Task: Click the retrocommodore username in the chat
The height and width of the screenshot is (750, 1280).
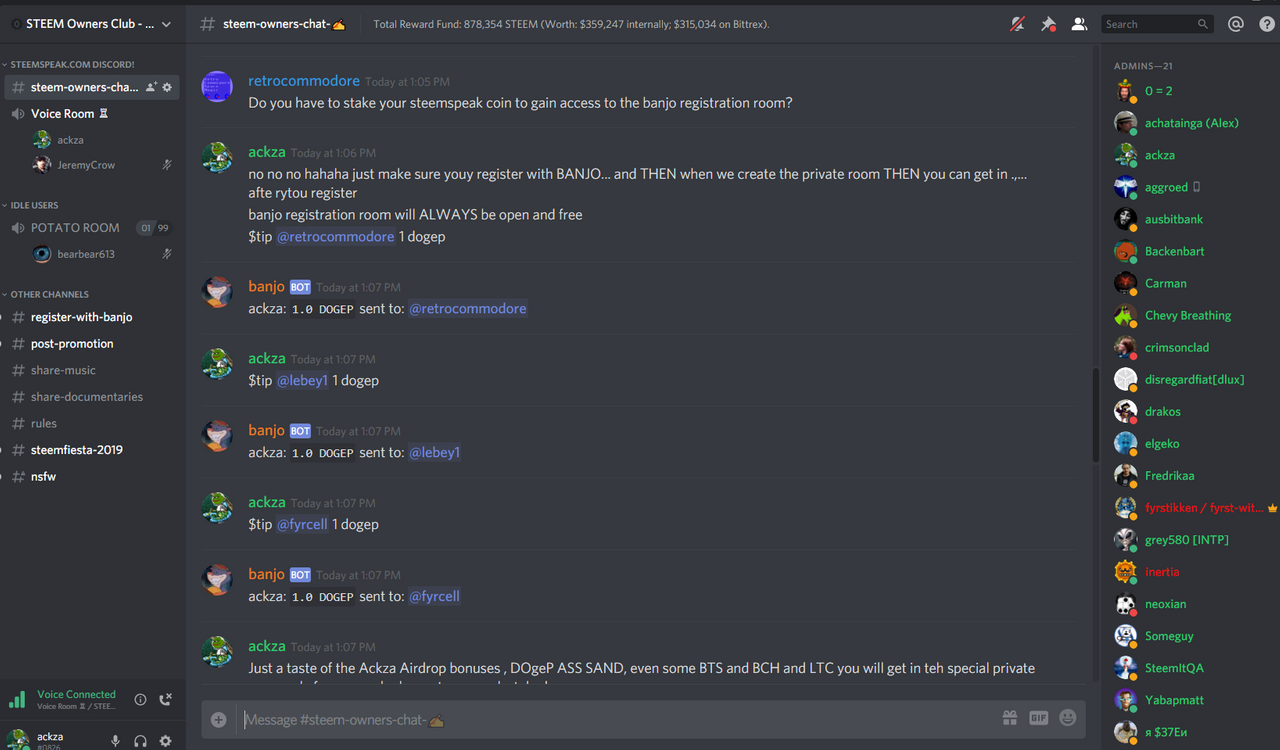Action: pyautogui.click(x=304, y=81)
